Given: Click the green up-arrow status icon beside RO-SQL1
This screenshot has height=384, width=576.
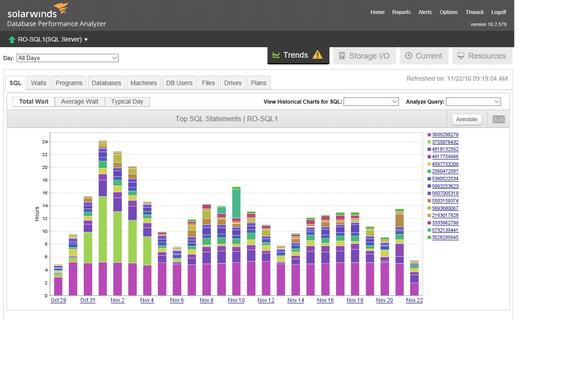Looking at the screenshot, I should coord(12,39).
